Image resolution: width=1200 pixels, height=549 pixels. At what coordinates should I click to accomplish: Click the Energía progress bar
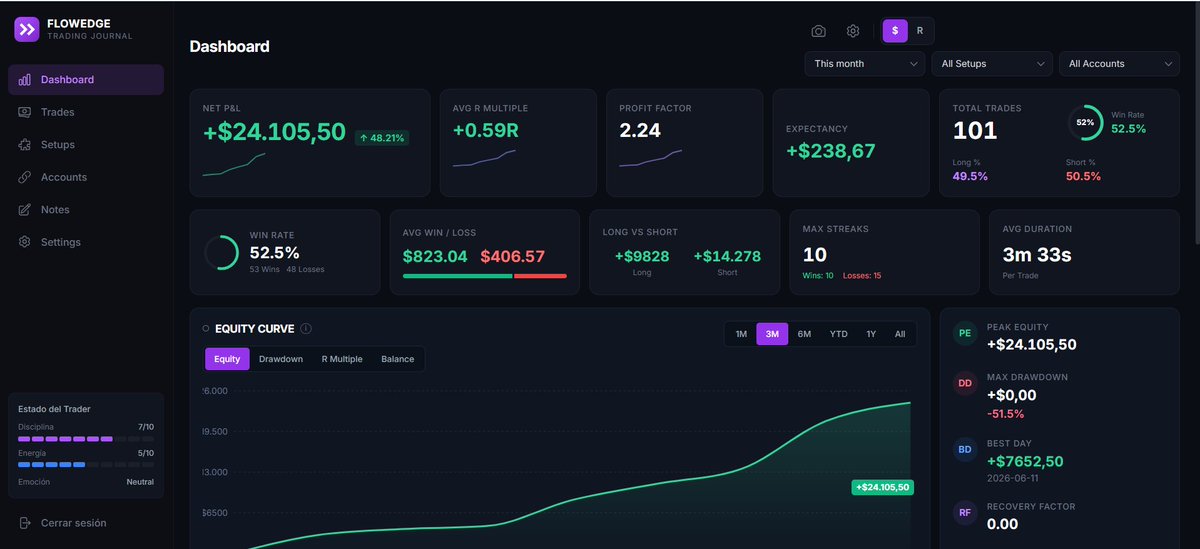point(86,465)
